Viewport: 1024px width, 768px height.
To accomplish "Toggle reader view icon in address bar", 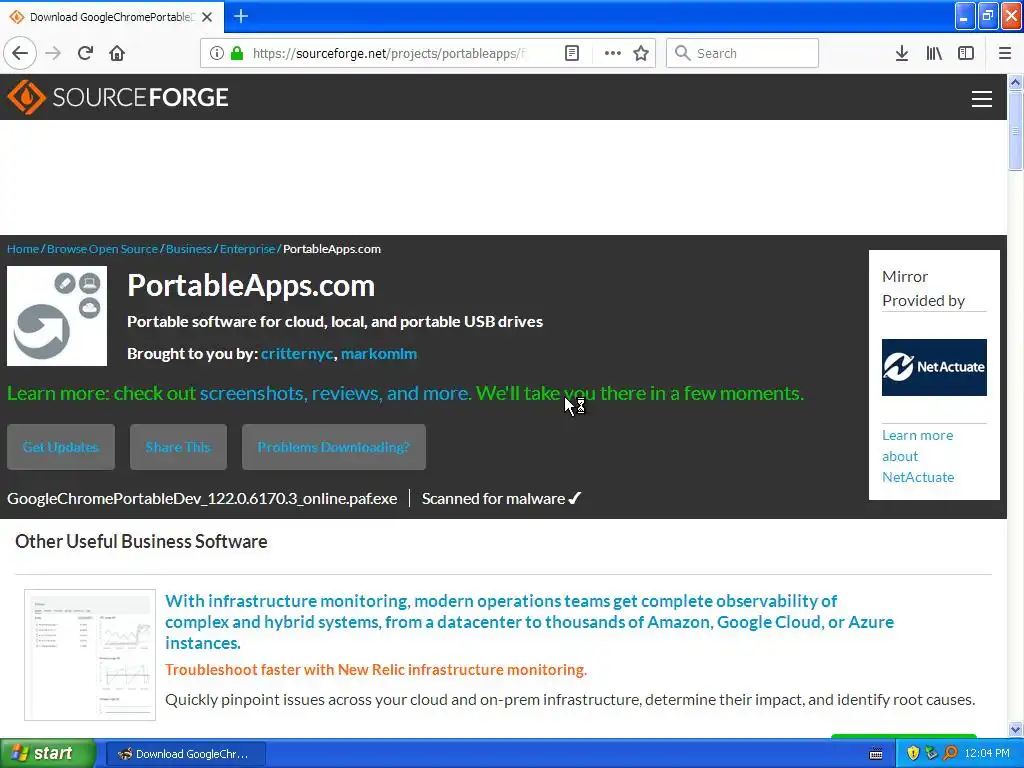I will (571, 53).
